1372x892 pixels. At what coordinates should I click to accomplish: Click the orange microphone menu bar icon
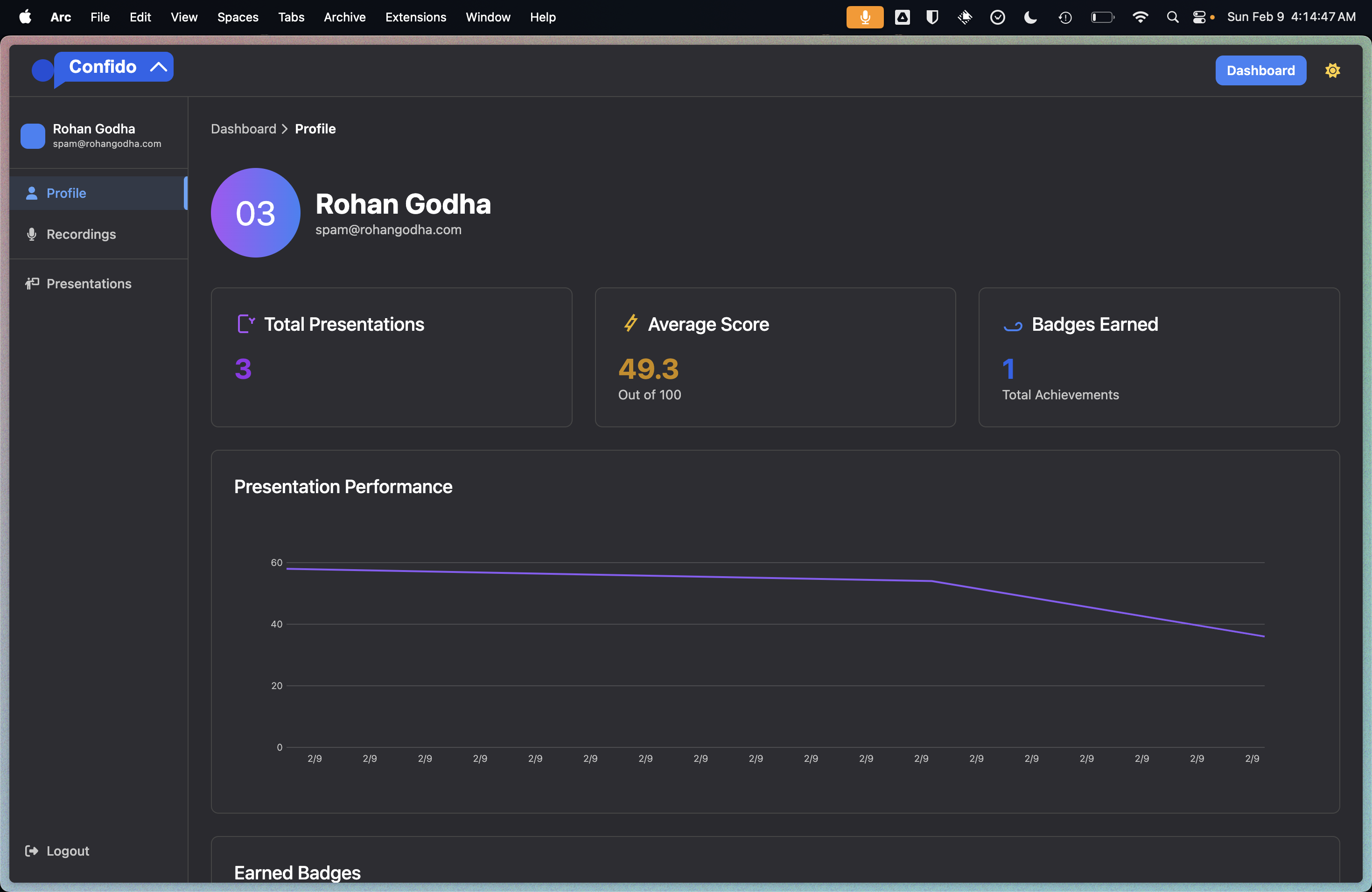click(864, 17)
